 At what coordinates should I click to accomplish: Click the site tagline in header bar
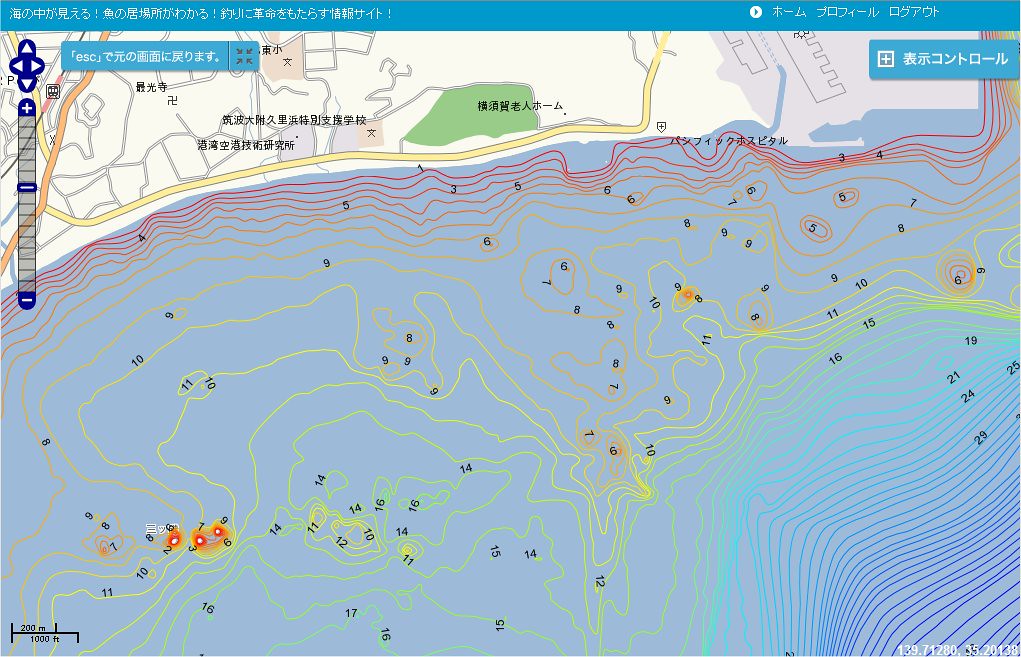(x=201, y=13)
